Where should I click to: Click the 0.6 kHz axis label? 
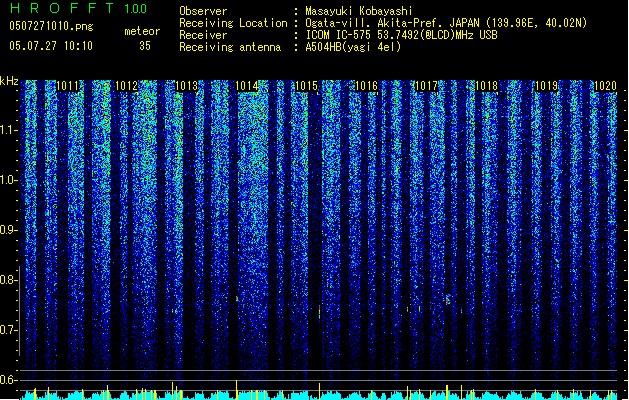[x=9, y=380]
